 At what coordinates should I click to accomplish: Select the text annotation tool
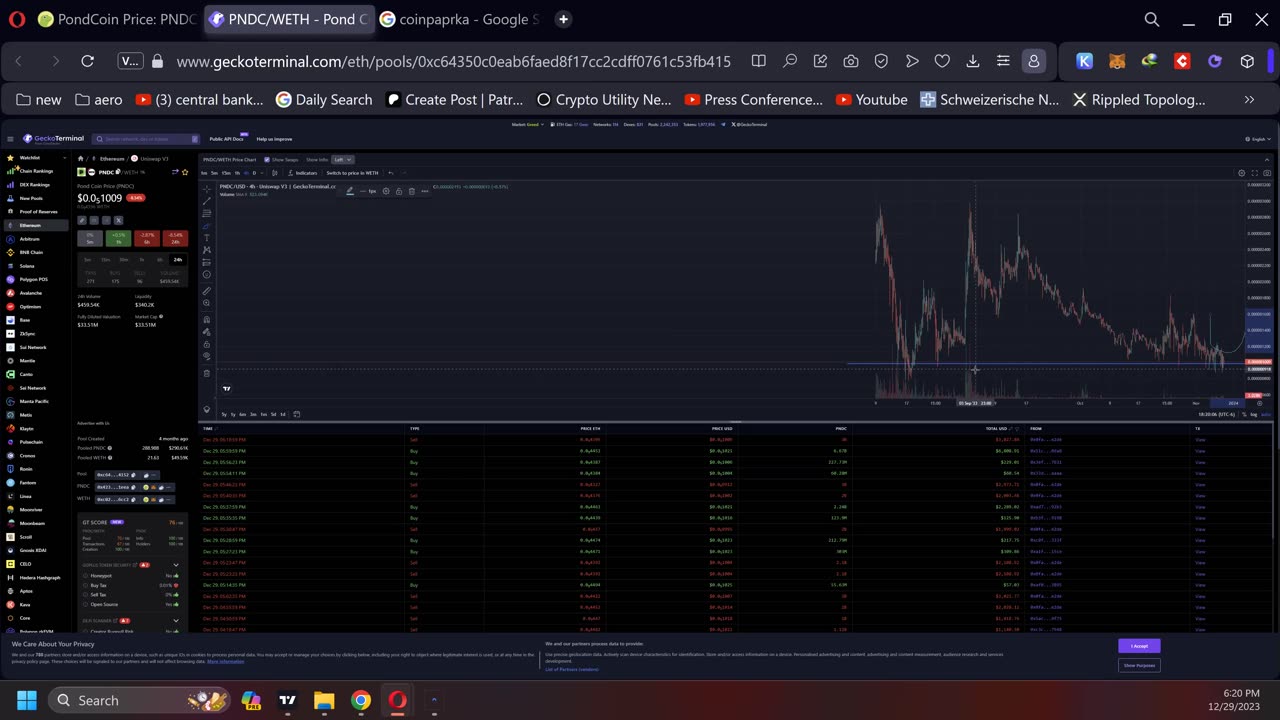(207, 238)
